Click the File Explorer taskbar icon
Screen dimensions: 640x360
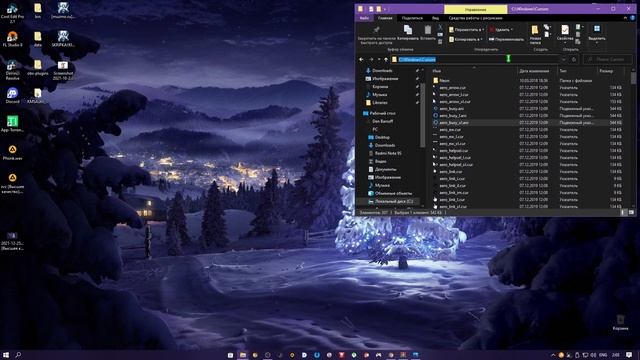pos(243,355)
